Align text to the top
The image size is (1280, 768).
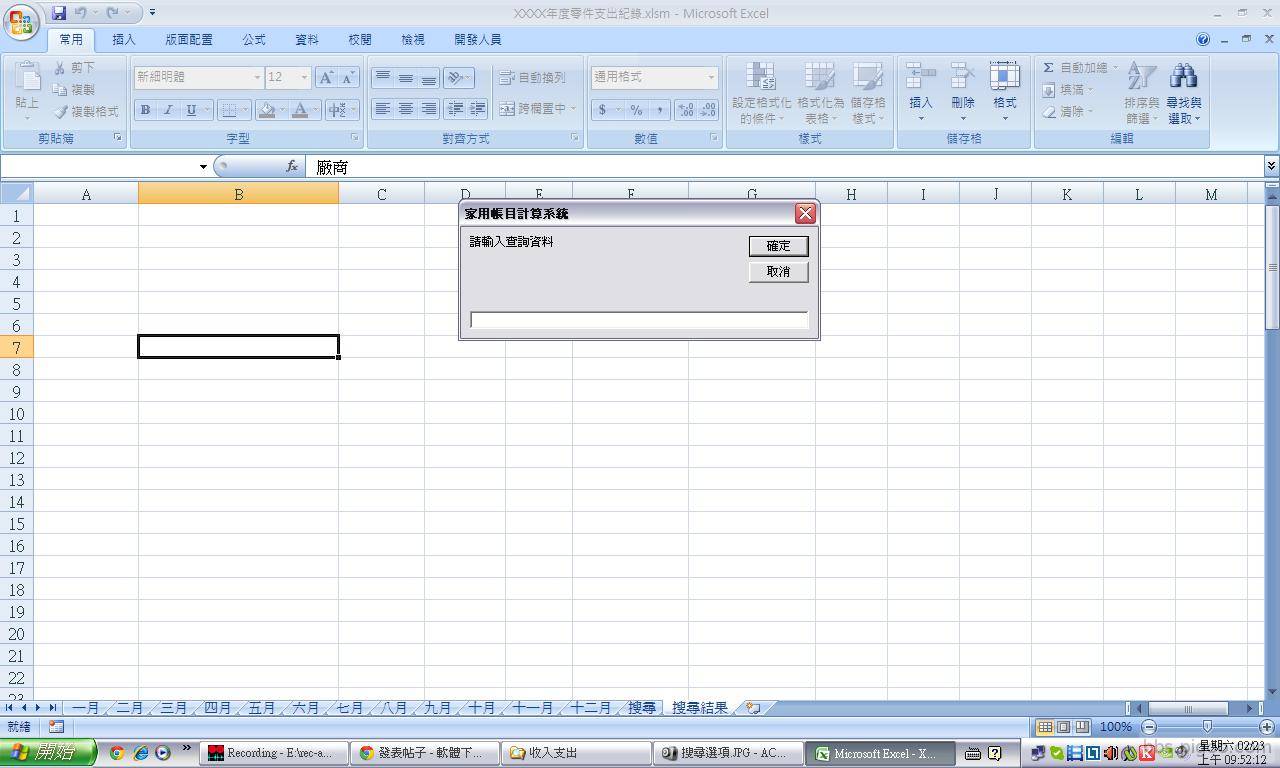[382, 77]
